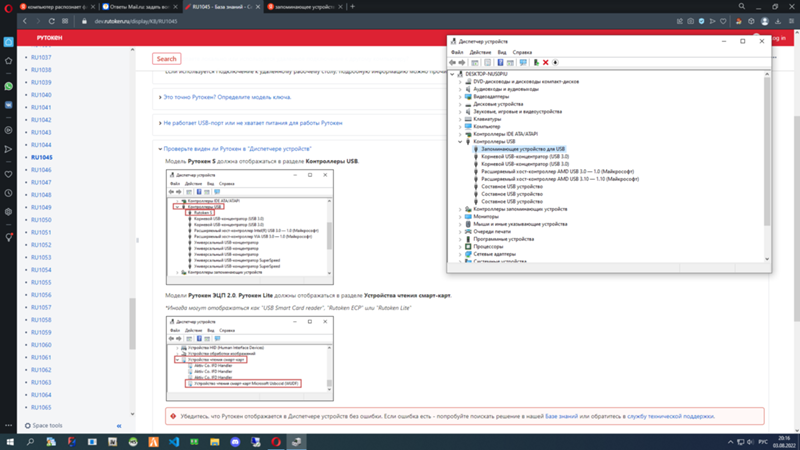Click РУТОКЕН logo in red header
800x450 pixels.
49,38
